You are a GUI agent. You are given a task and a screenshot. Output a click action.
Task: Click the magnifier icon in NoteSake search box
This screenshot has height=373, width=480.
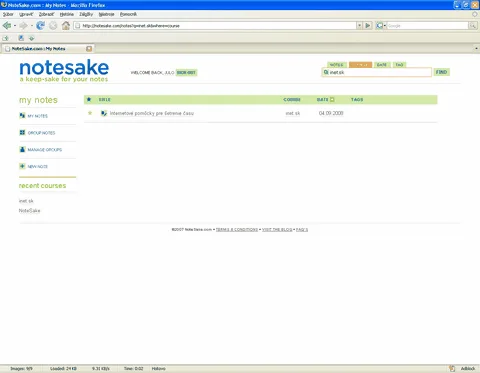326,72
